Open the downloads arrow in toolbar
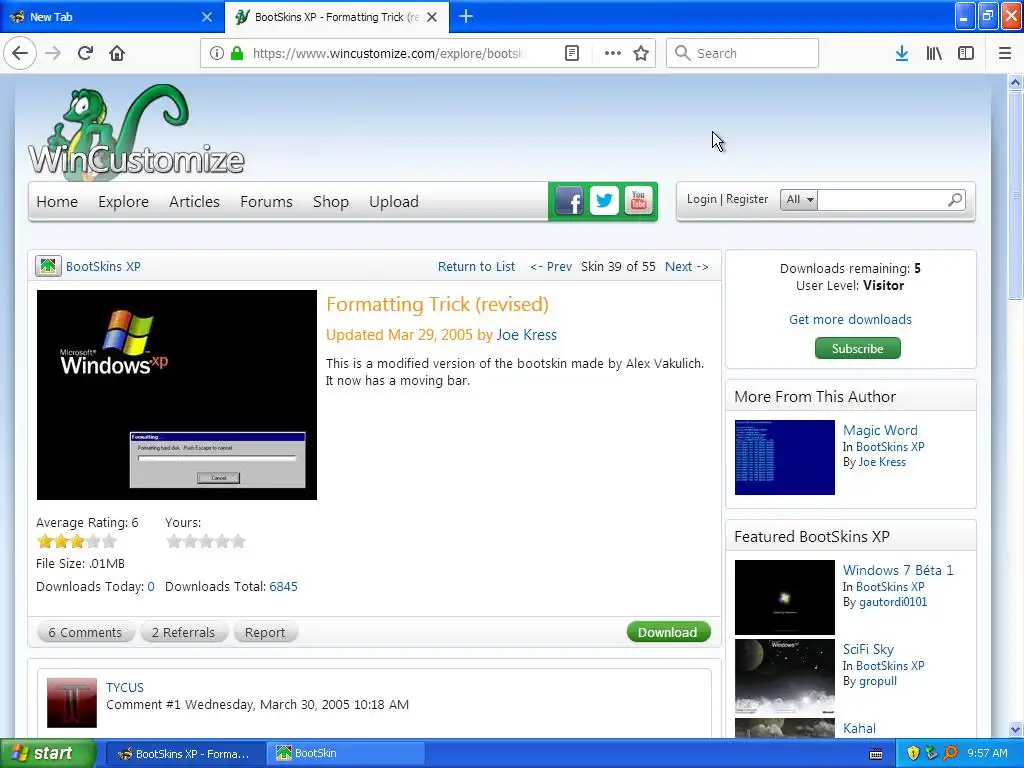 pos(902,53)
